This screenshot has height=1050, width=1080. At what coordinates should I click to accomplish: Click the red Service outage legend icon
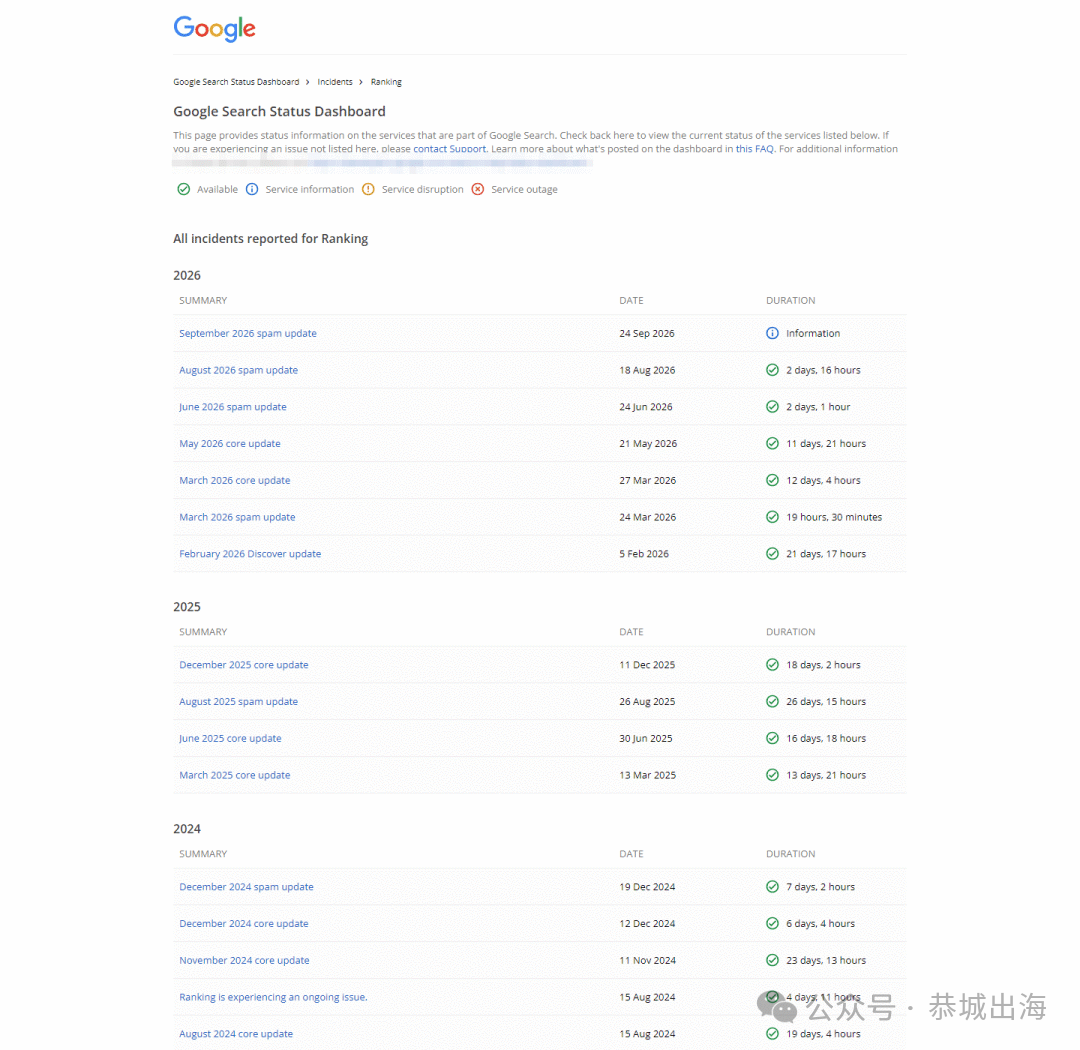point(478,189)
